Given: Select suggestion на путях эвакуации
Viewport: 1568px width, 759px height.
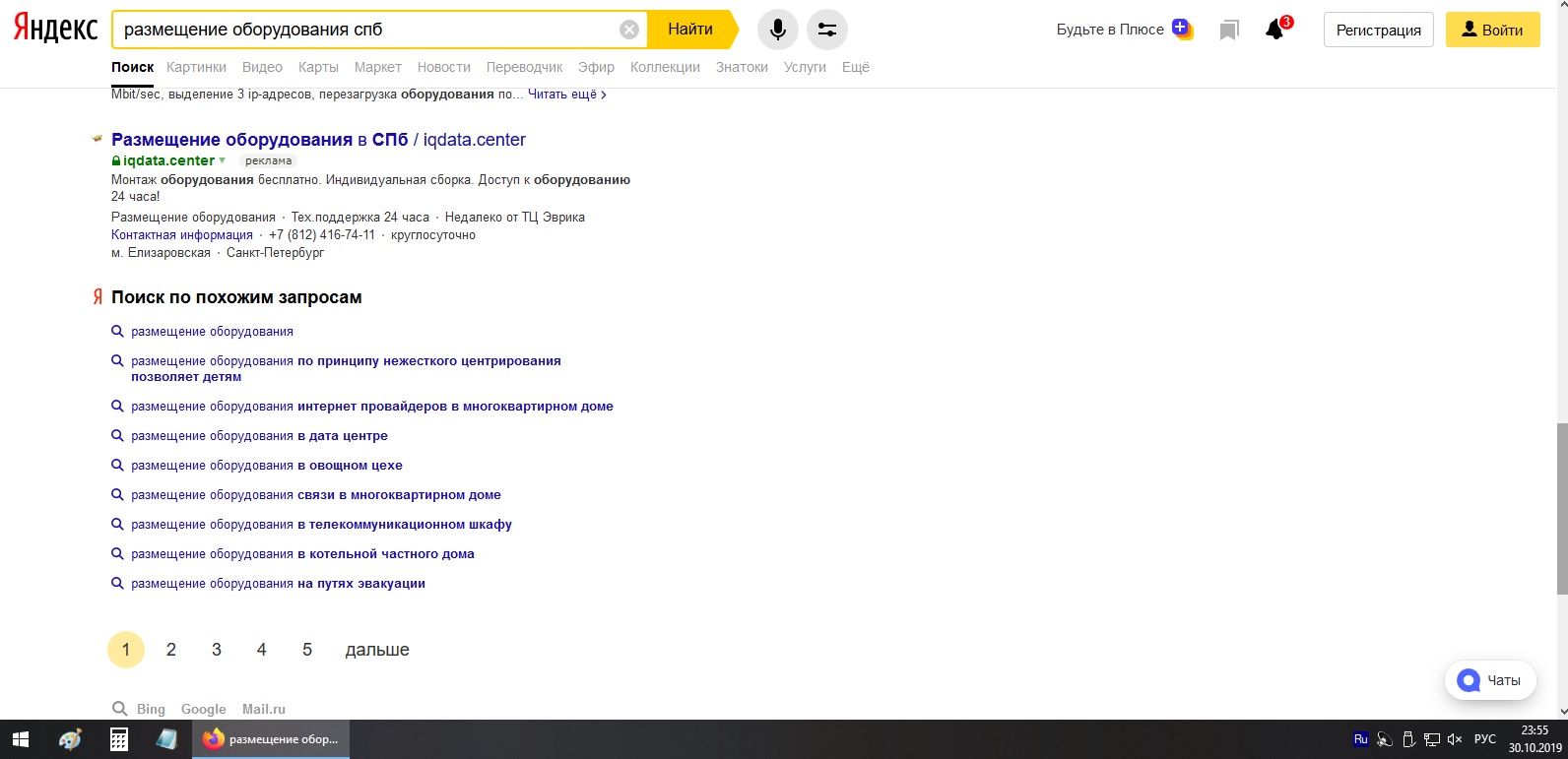Looking at the screenshot, I should 278,584.
